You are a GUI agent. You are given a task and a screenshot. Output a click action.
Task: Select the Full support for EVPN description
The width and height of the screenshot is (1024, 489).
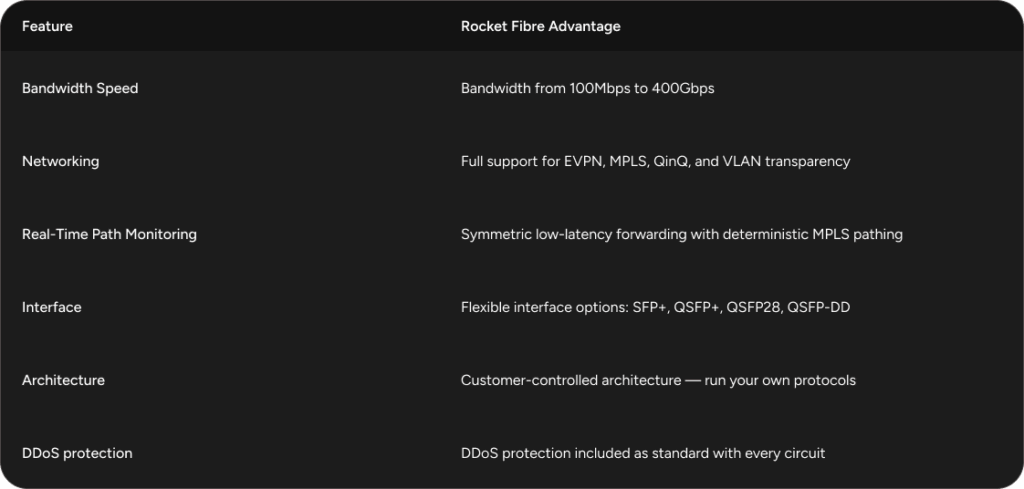point(655,161)
